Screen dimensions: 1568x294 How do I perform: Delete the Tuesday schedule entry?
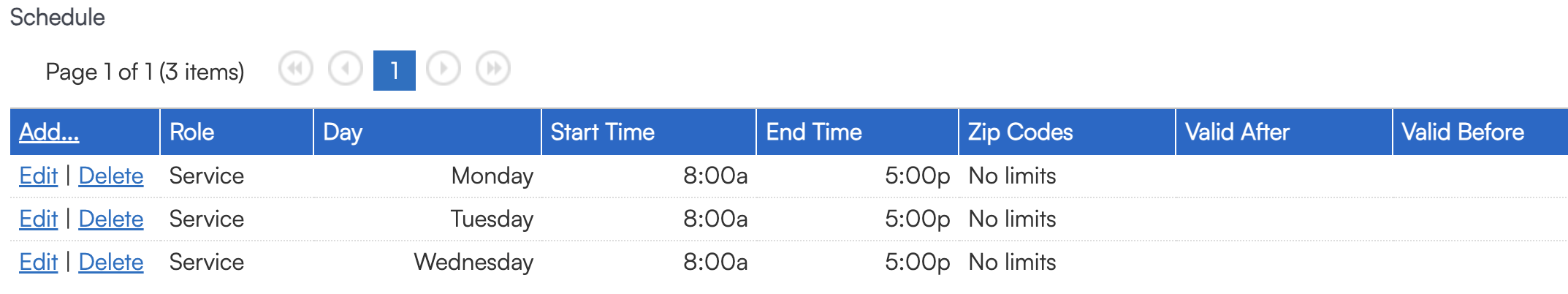pos(111,219)
